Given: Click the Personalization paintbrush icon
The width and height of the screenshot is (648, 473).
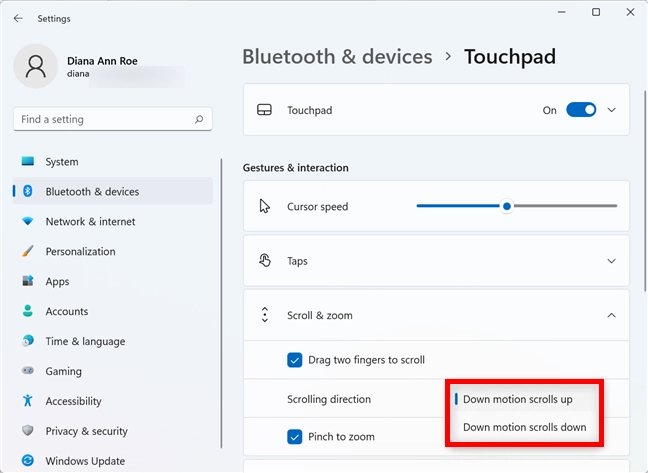Looking at the screenshot, I should tap(28, 251).
